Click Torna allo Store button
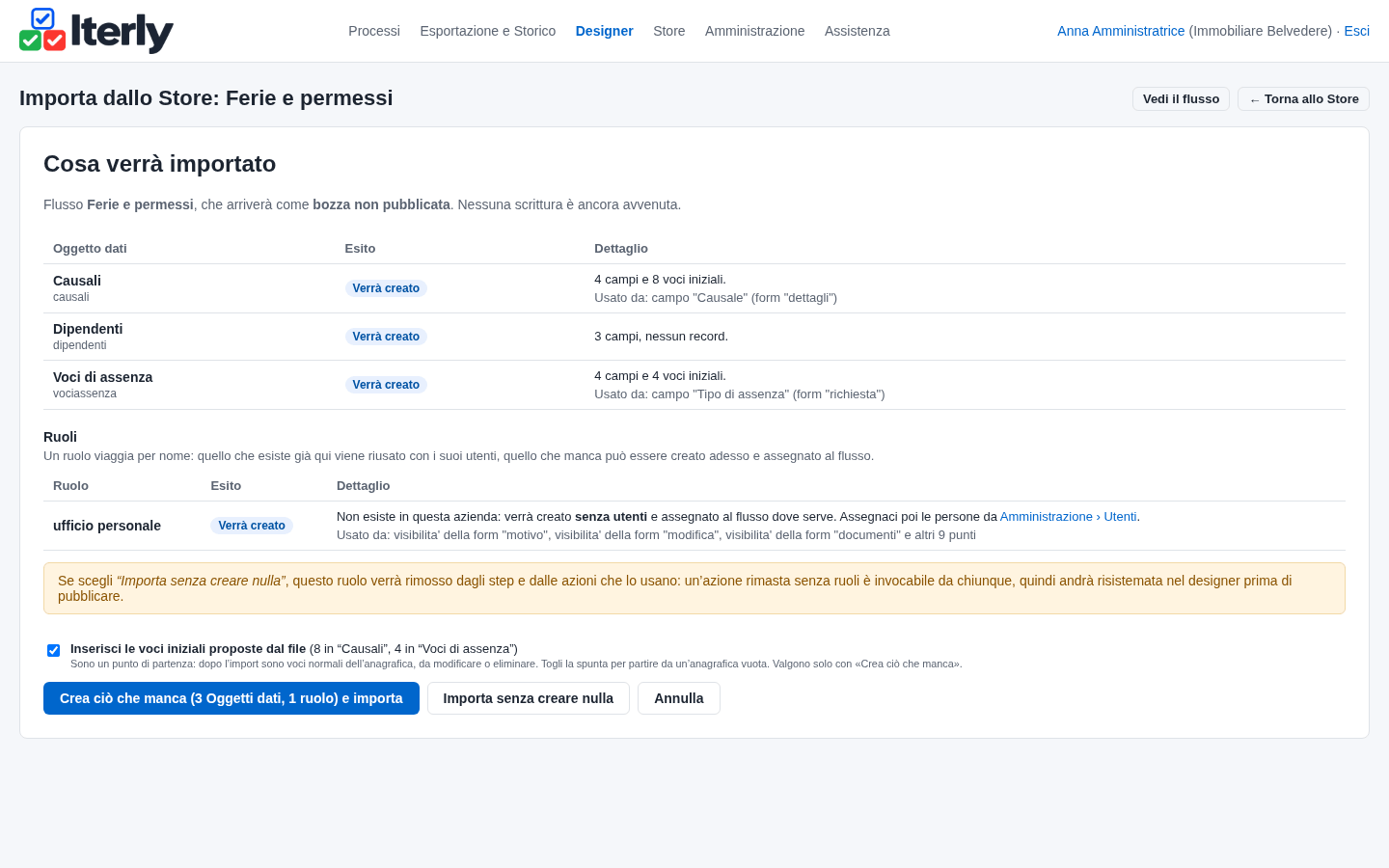This screenshot has height=868, width=1389. pos(1303,99)
